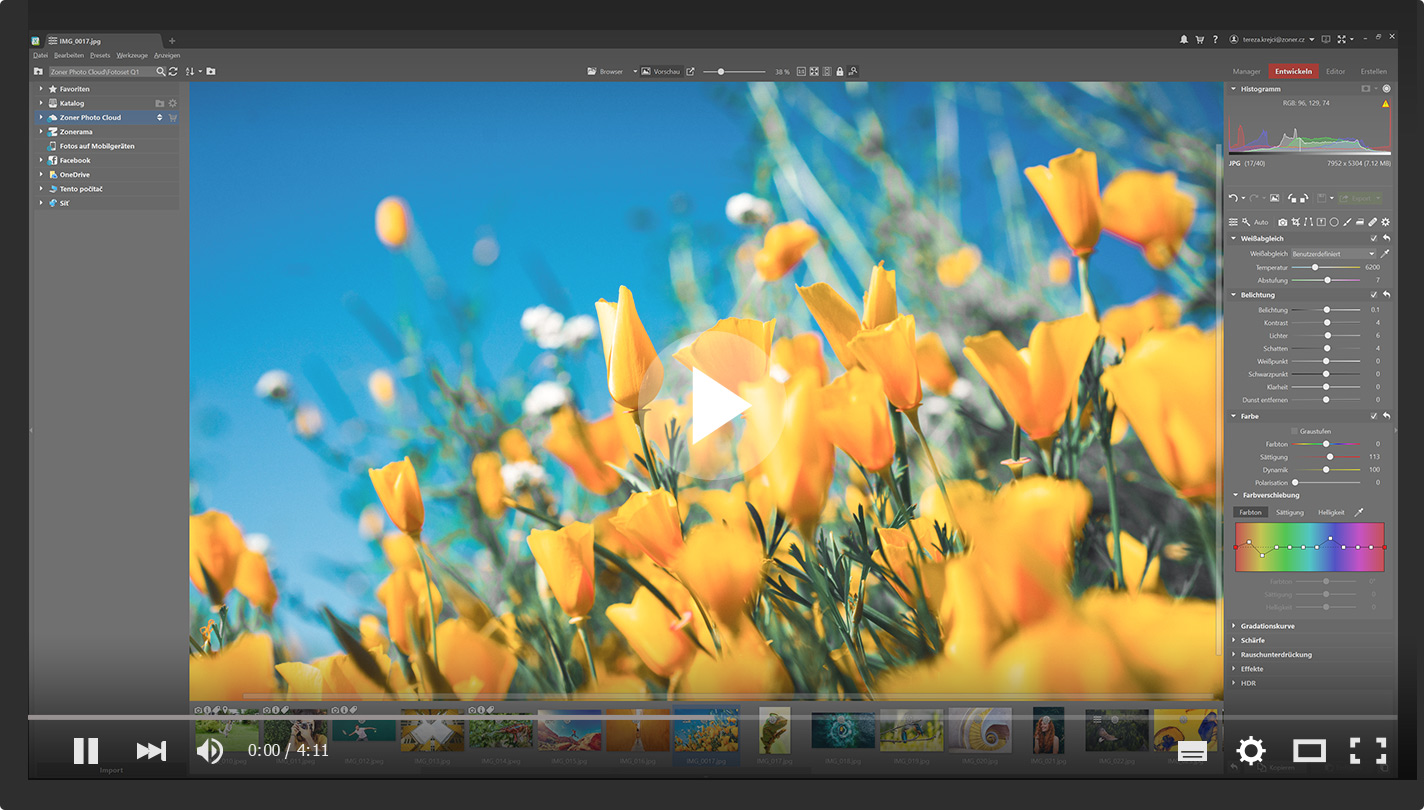Click the Vorschau view button
This screenshot has width=1424, height=810.
(661, 72)
